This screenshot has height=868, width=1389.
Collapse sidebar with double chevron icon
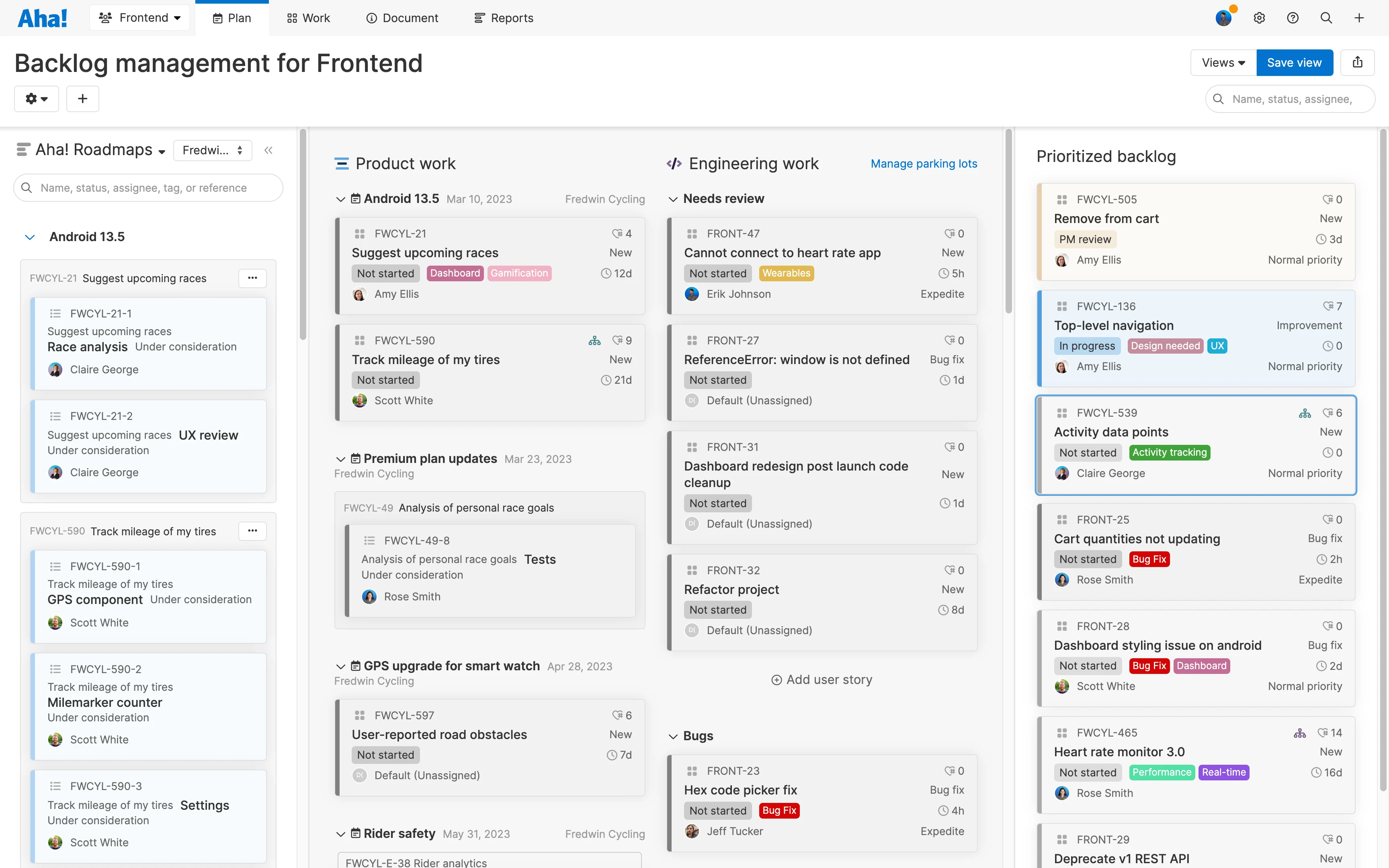click(268, 150)
